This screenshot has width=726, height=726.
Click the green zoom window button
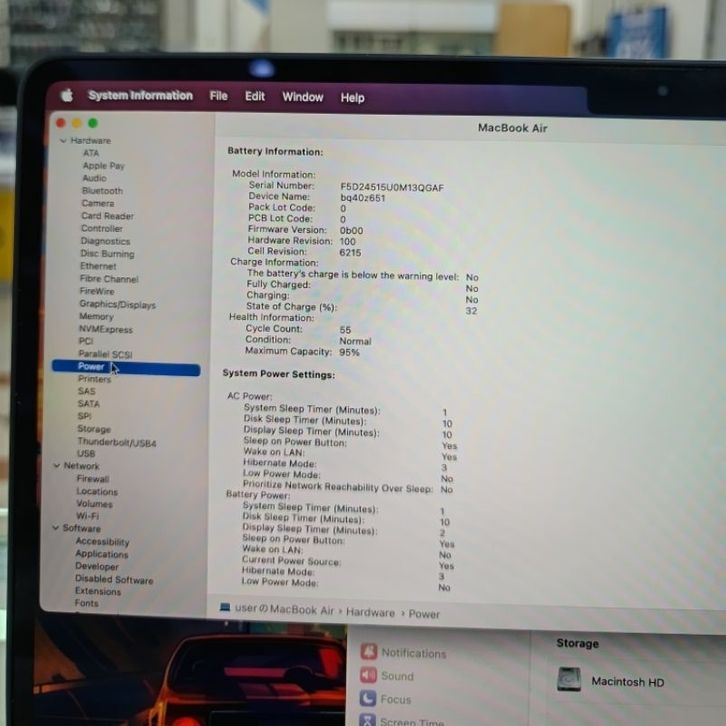pyautogui.click(x=93, y=123)
